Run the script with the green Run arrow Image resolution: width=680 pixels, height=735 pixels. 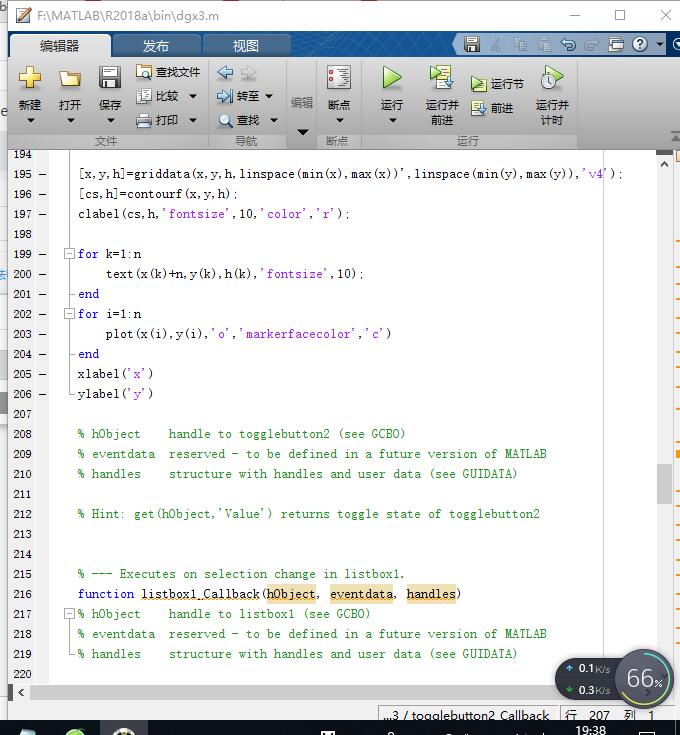tap(391, 77)
